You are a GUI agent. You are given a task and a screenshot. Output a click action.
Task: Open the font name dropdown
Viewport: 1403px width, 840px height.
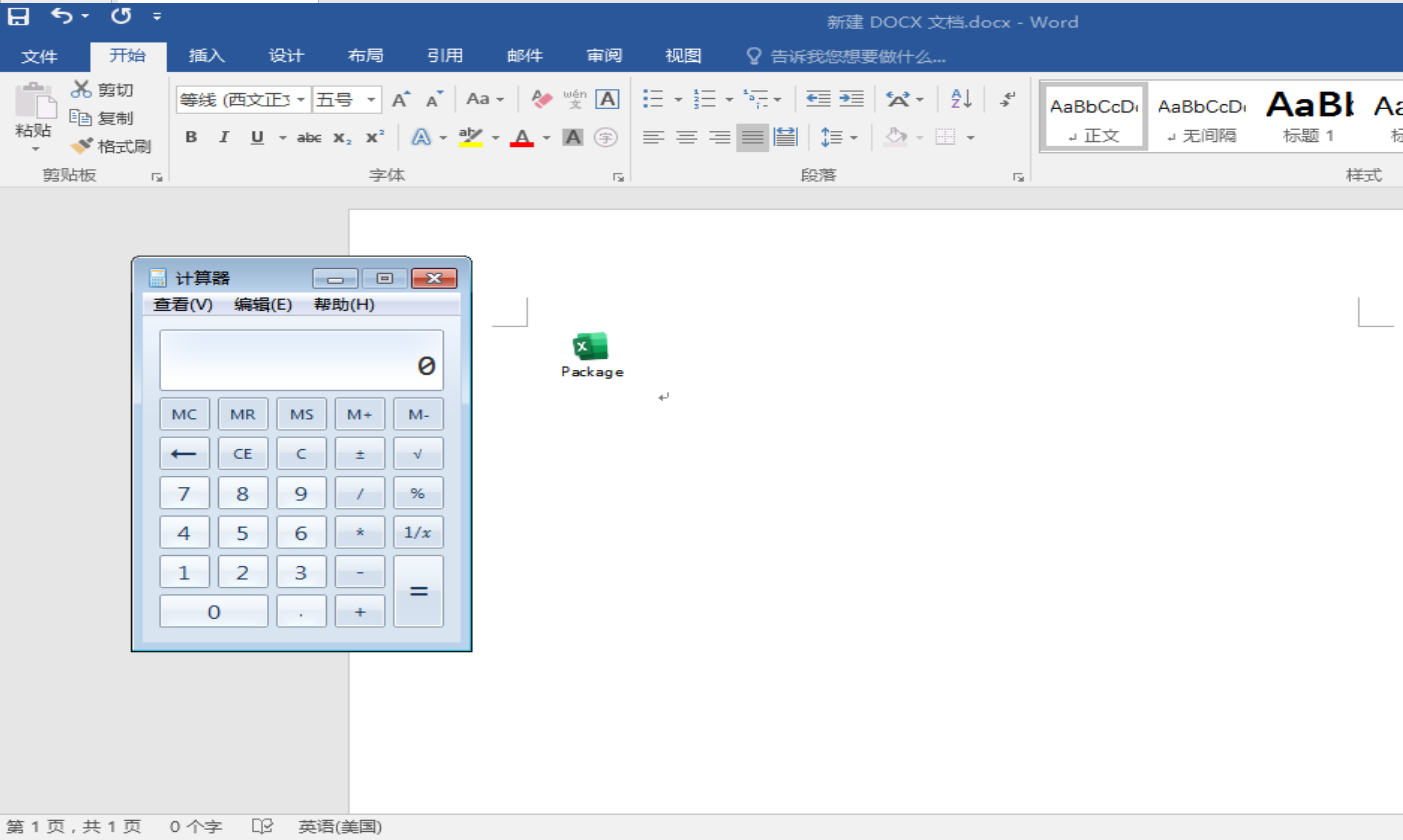[301, 99]
